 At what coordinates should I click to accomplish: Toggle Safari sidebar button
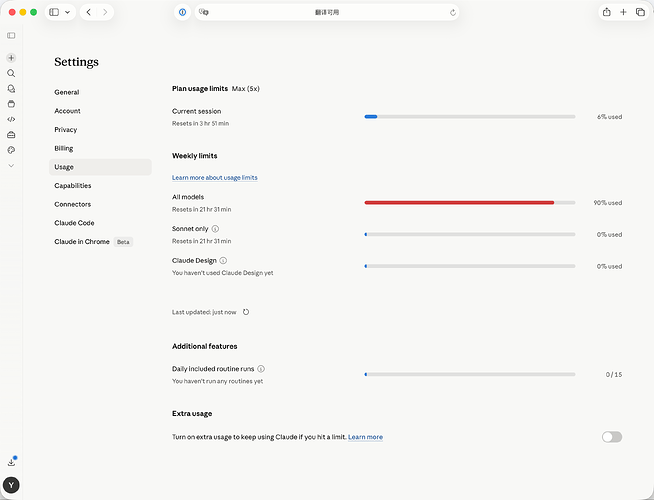tap(54, 12)
